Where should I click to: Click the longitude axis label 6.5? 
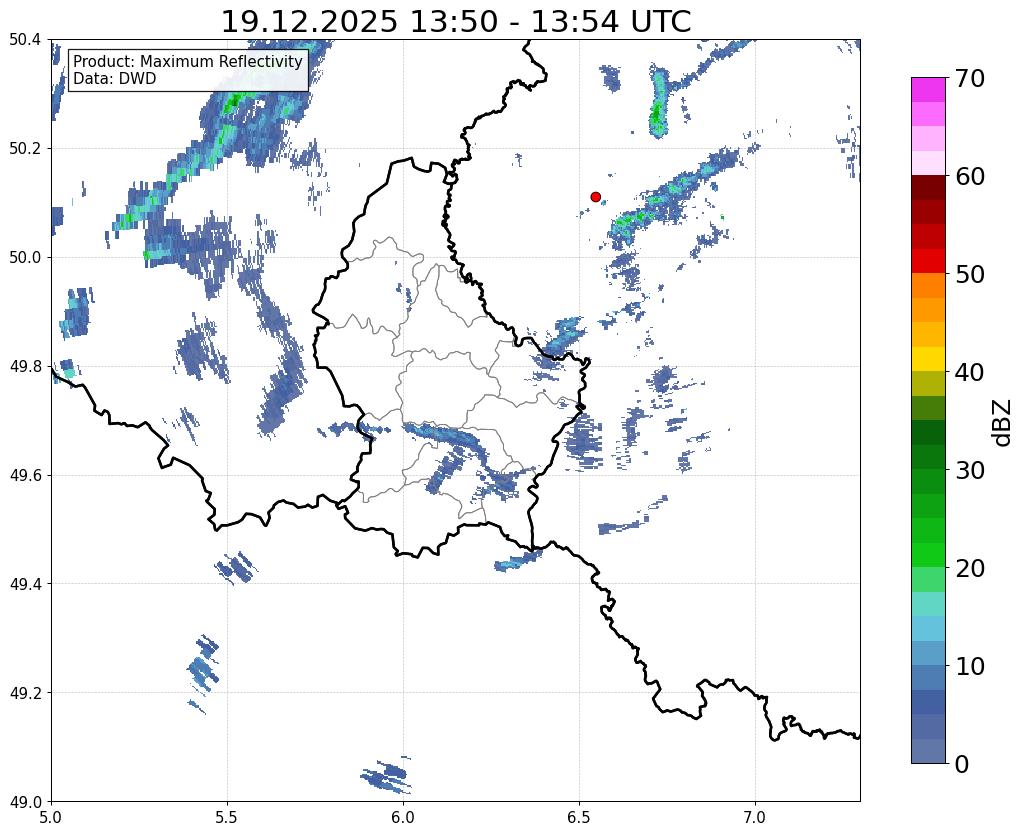579,817
